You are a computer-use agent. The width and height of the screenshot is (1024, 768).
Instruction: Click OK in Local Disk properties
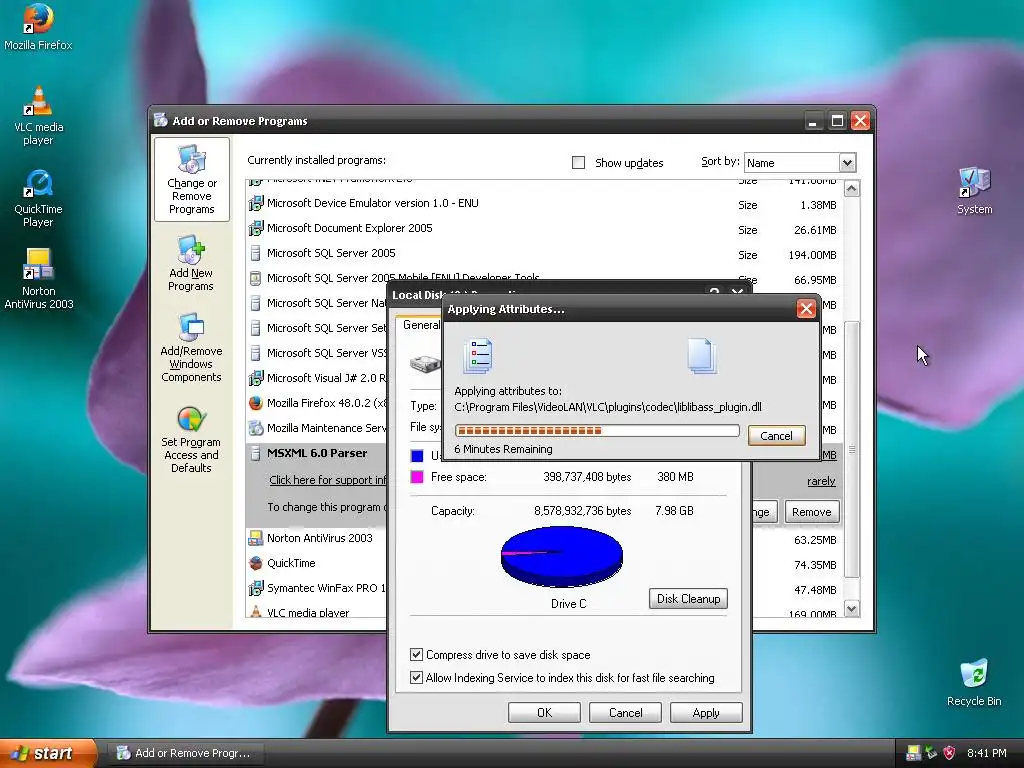[x=544, y=712]
